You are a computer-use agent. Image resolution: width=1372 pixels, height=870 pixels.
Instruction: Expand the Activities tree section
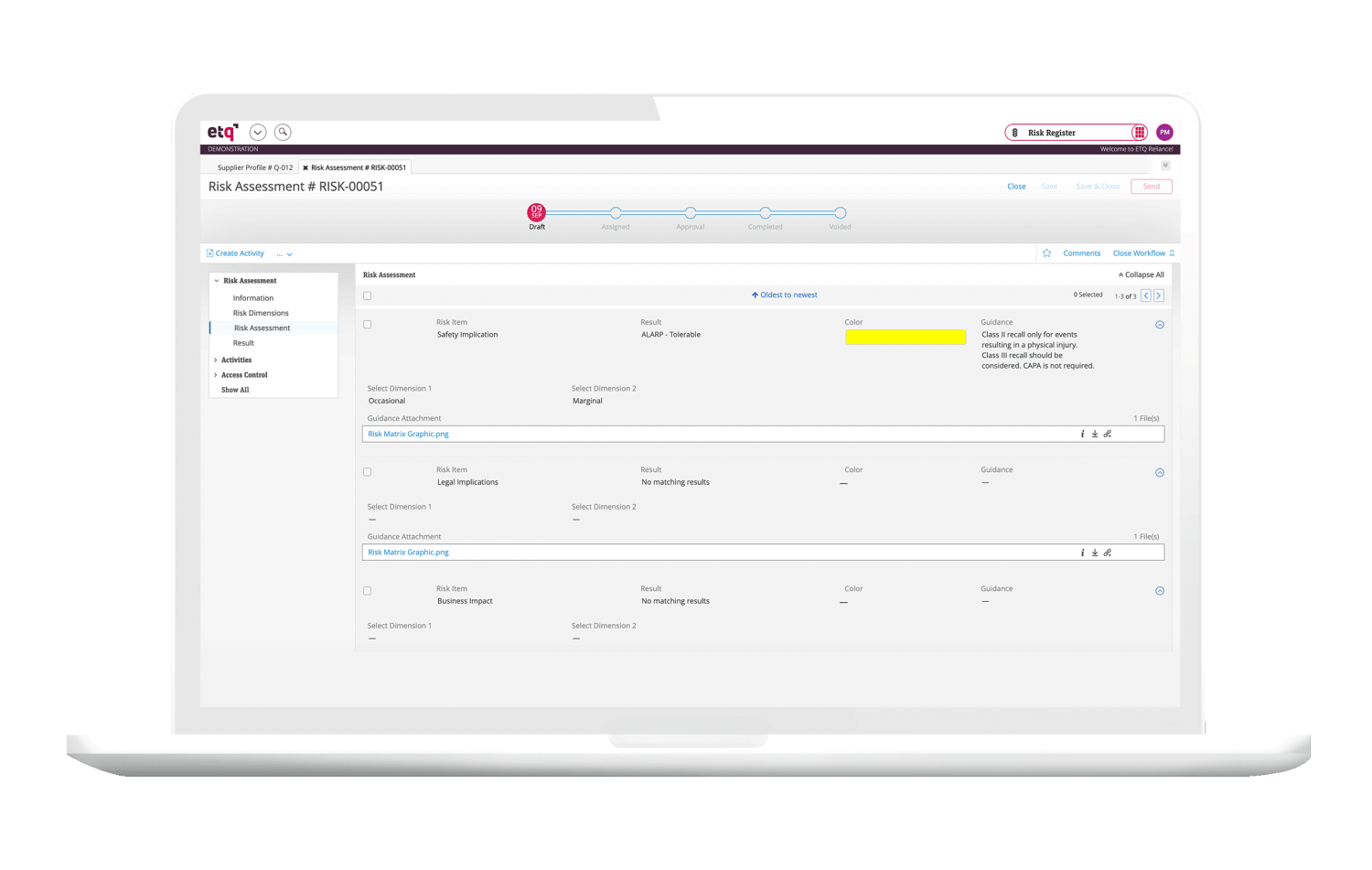click(216, 360)
